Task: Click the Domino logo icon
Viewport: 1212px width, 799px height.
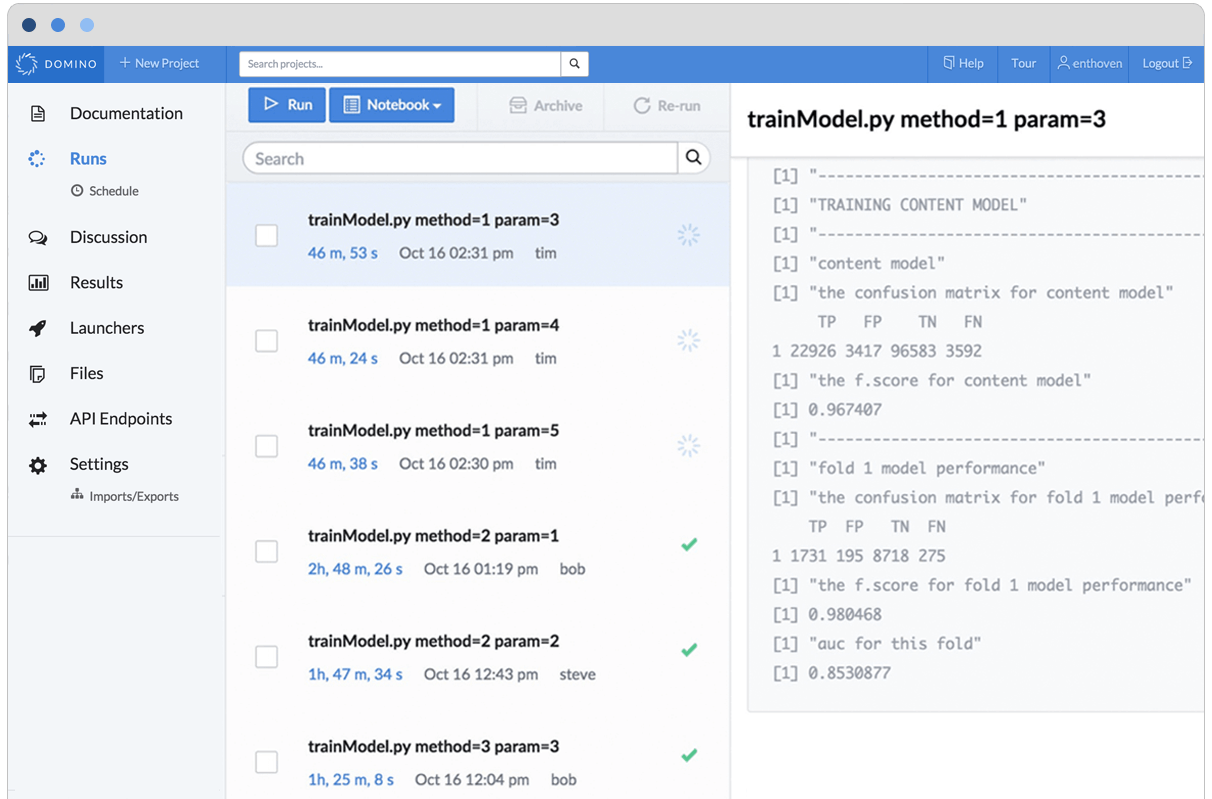Action: [x=27, y=63]
